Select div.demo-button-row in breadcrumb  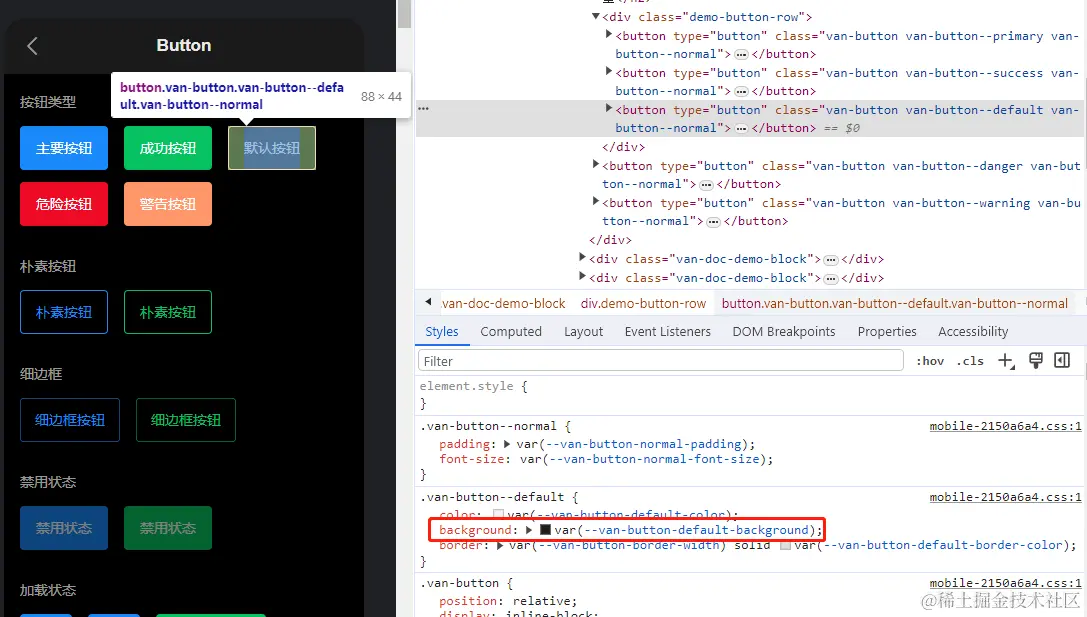pyautogui.click(x=643, y=304)
